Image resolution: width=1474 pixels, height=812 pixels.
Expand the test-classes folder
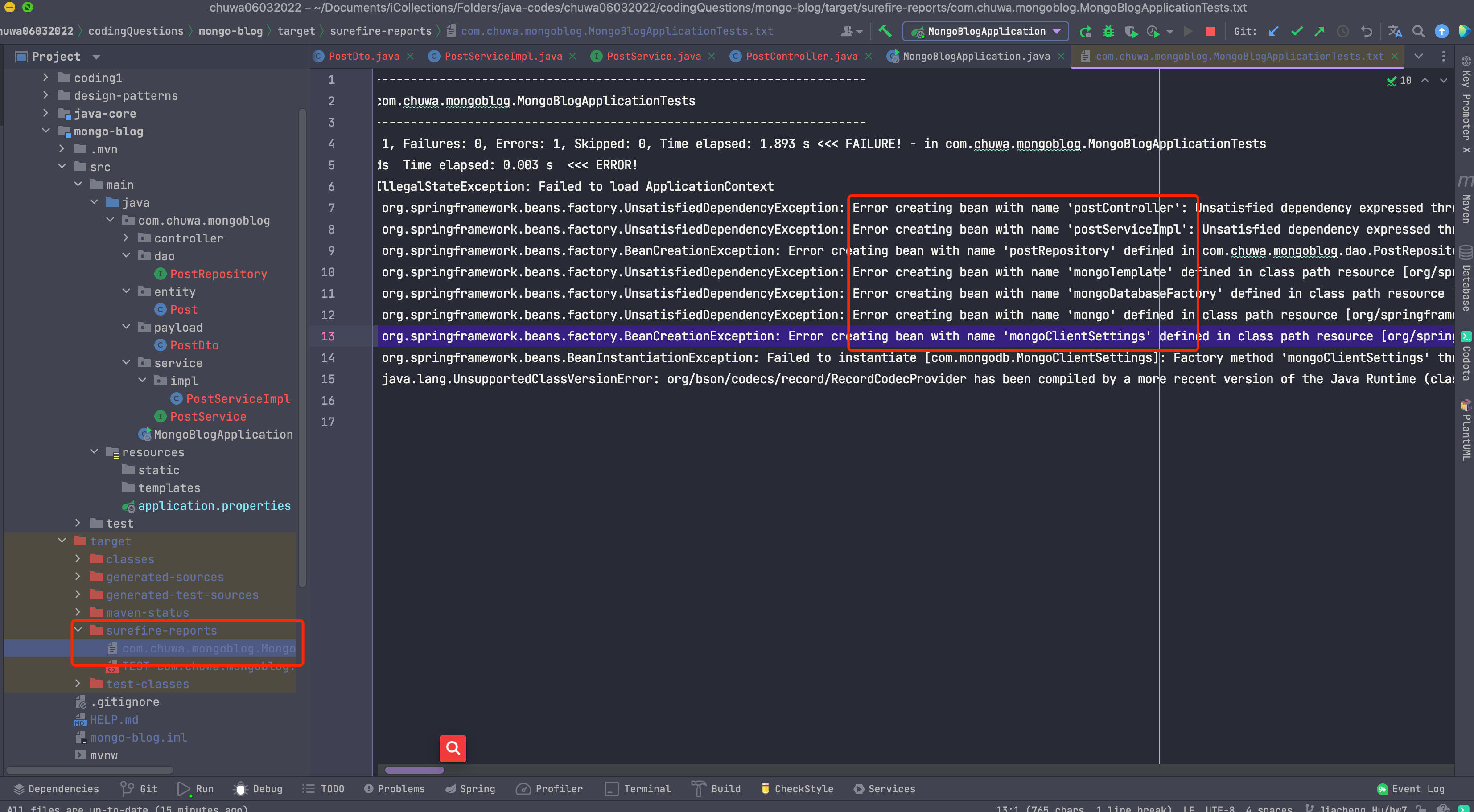[78, 683]
